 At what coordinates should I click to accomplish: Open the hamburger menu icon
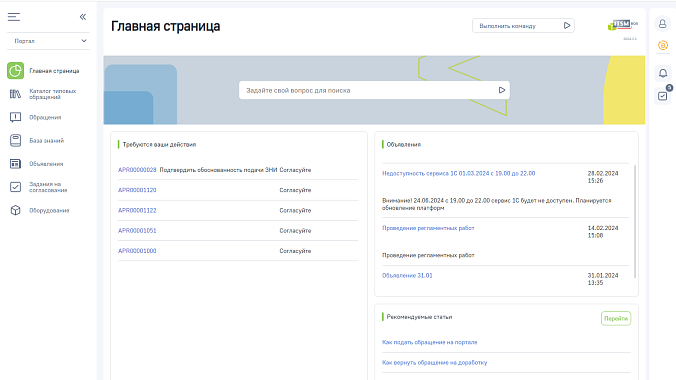point(14,17)
